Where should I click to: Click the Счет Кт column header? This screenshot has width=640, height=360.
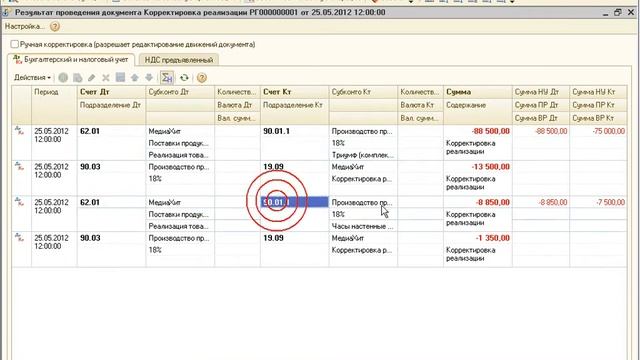coord(294,92)
